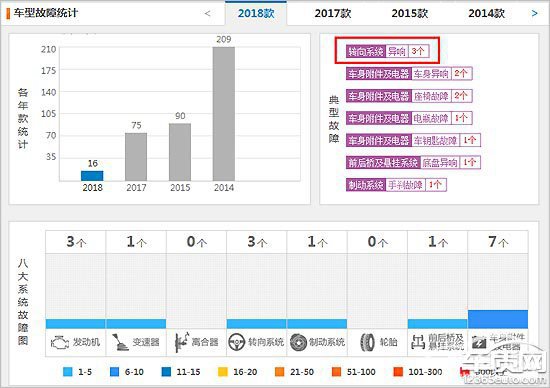
Task: Click the 2014 bar showing 209
Action: (x=224, y=114)
